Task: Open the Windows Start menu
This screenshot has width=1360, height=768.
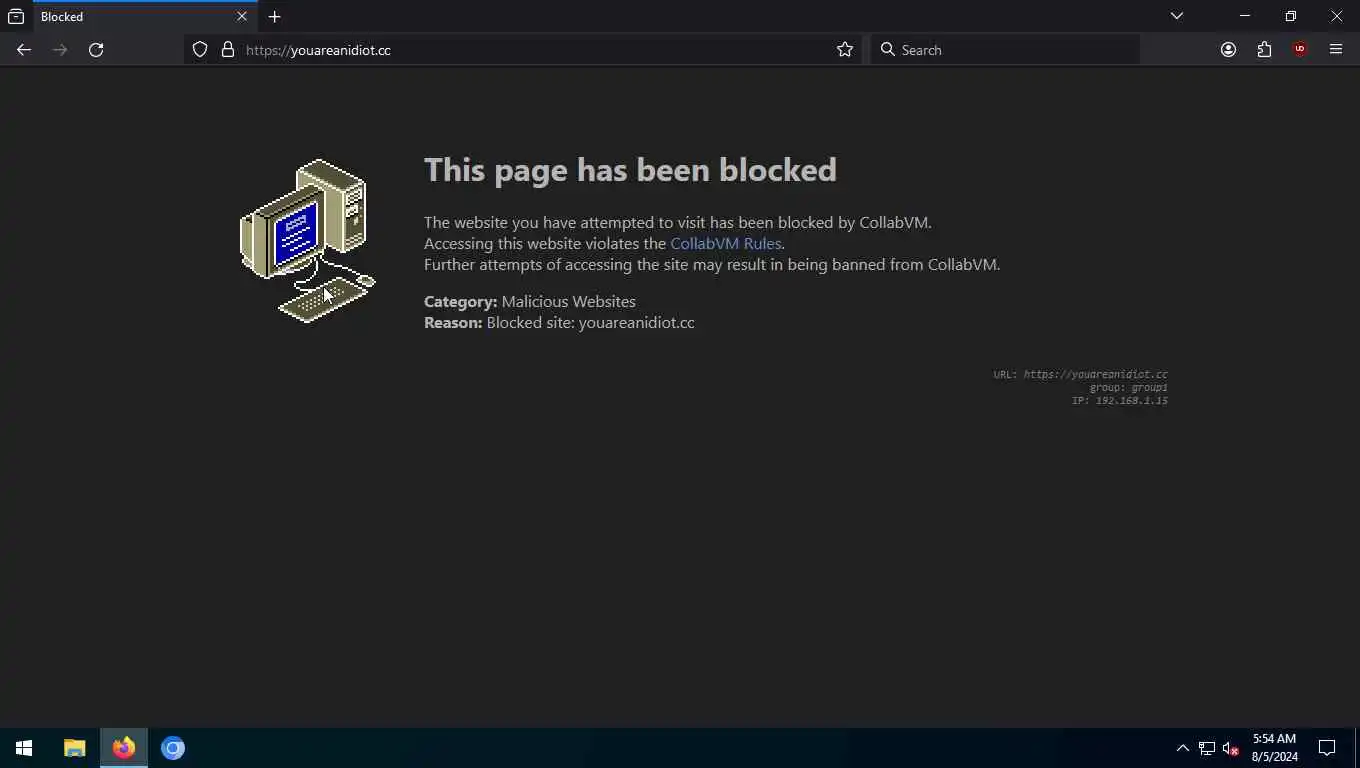Action: 24,748
